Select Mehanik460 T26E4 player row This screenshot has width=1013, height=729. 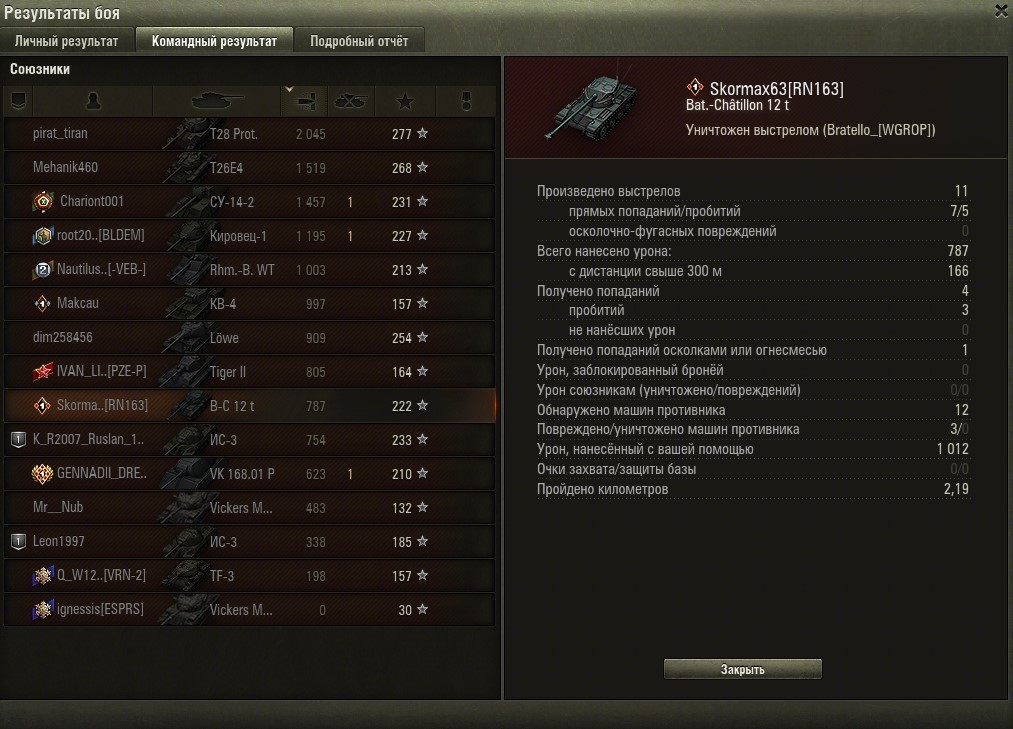point(249,167)
